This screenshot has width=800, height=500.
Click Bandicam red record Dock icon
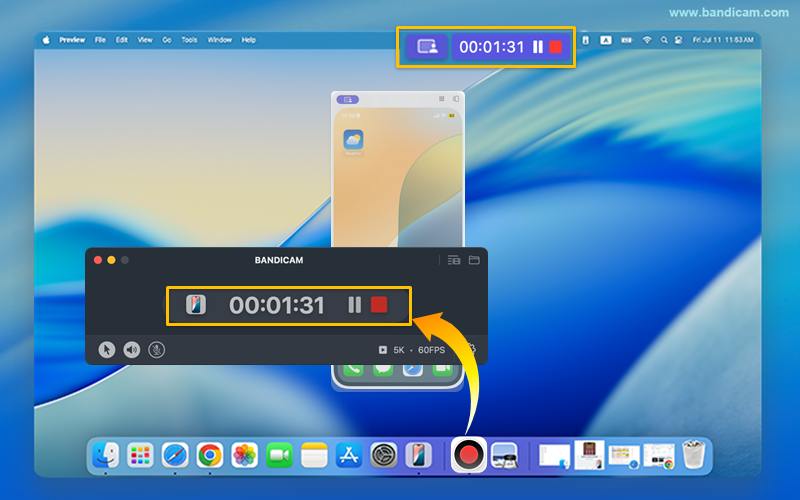click(x=468, y=454)
